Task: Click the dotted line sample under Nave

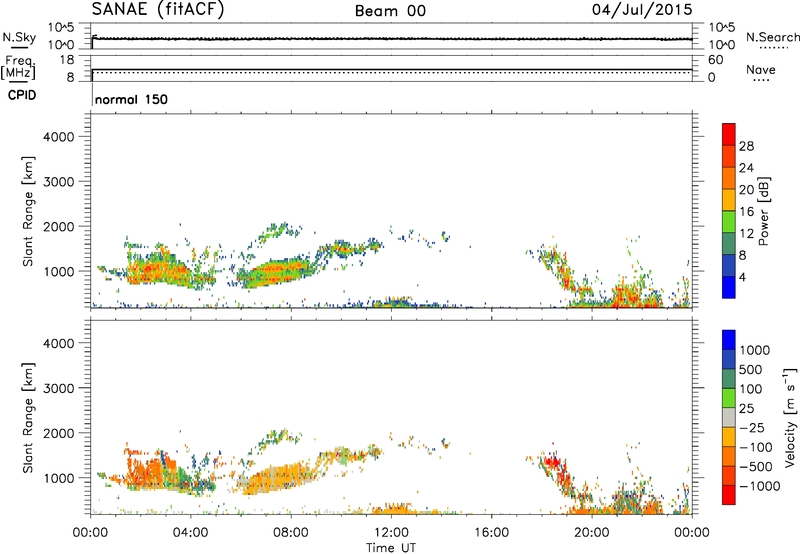Action: click(761, 81)
